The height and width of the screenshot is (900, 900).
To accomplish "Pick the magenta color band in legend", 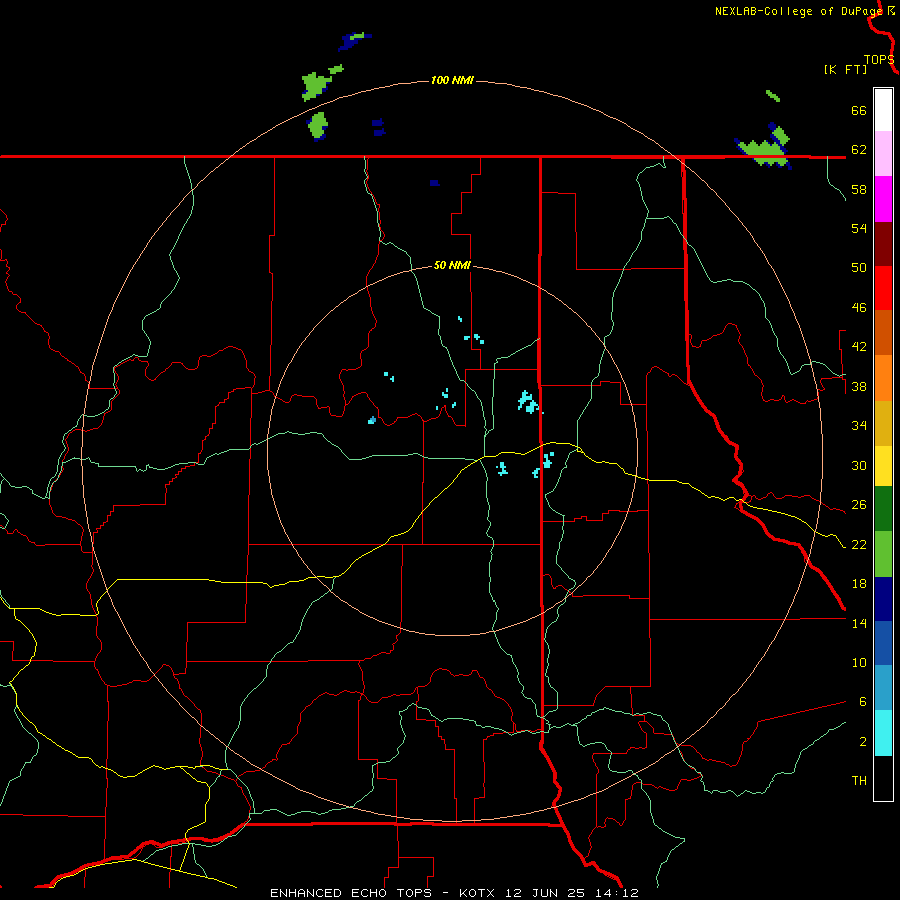I will click(x=883, y=199).
